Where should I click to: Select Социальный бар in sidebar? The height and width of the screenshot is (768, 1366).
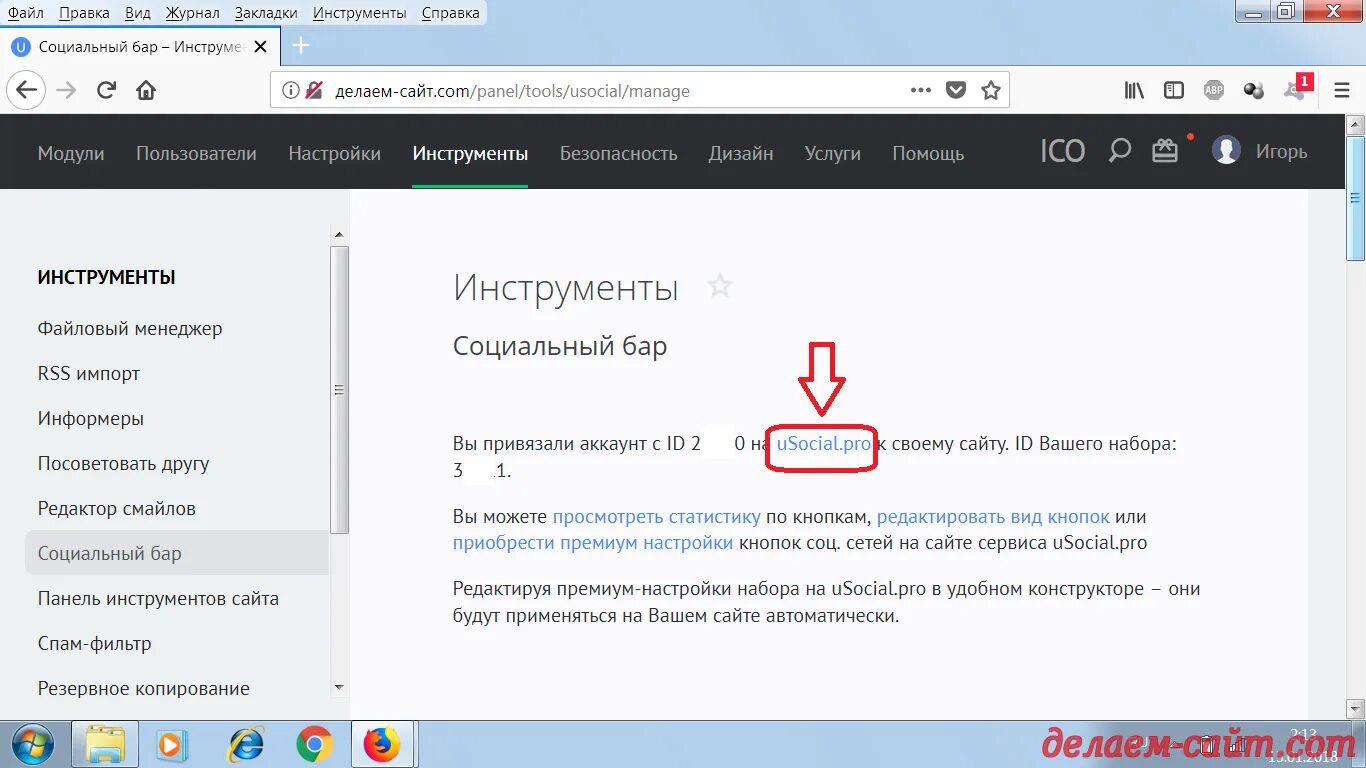click(176, 553)
